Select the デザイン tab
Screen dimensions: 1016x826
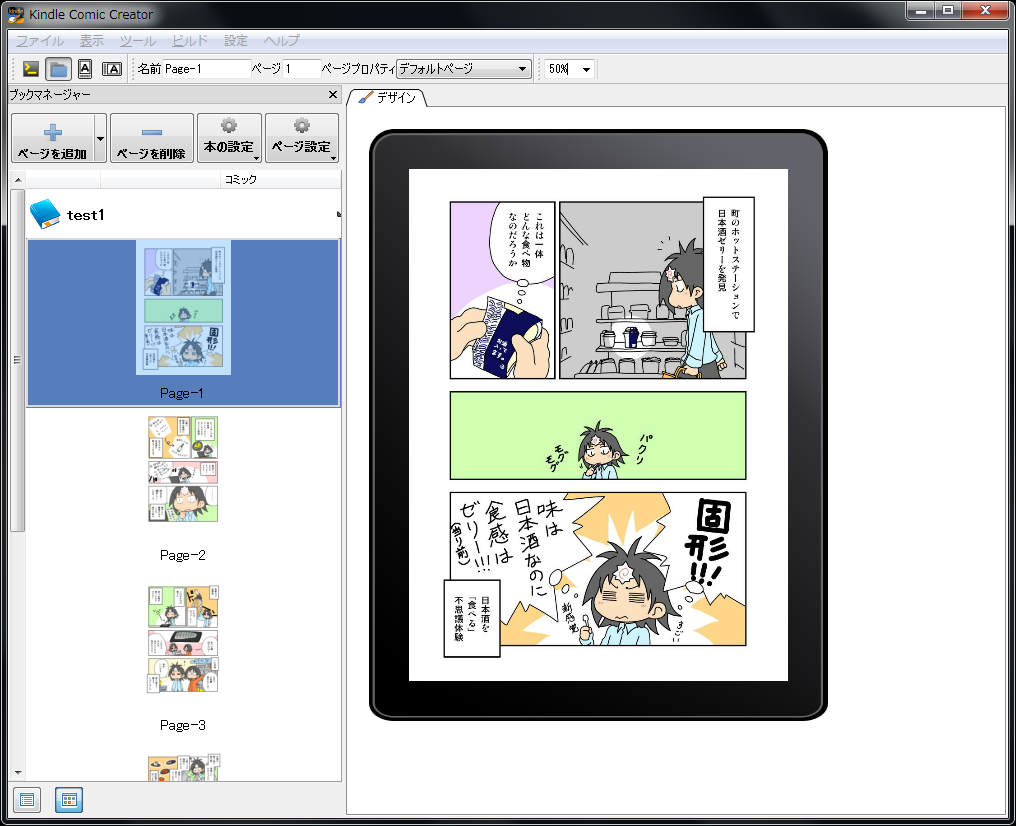[387, 97]
